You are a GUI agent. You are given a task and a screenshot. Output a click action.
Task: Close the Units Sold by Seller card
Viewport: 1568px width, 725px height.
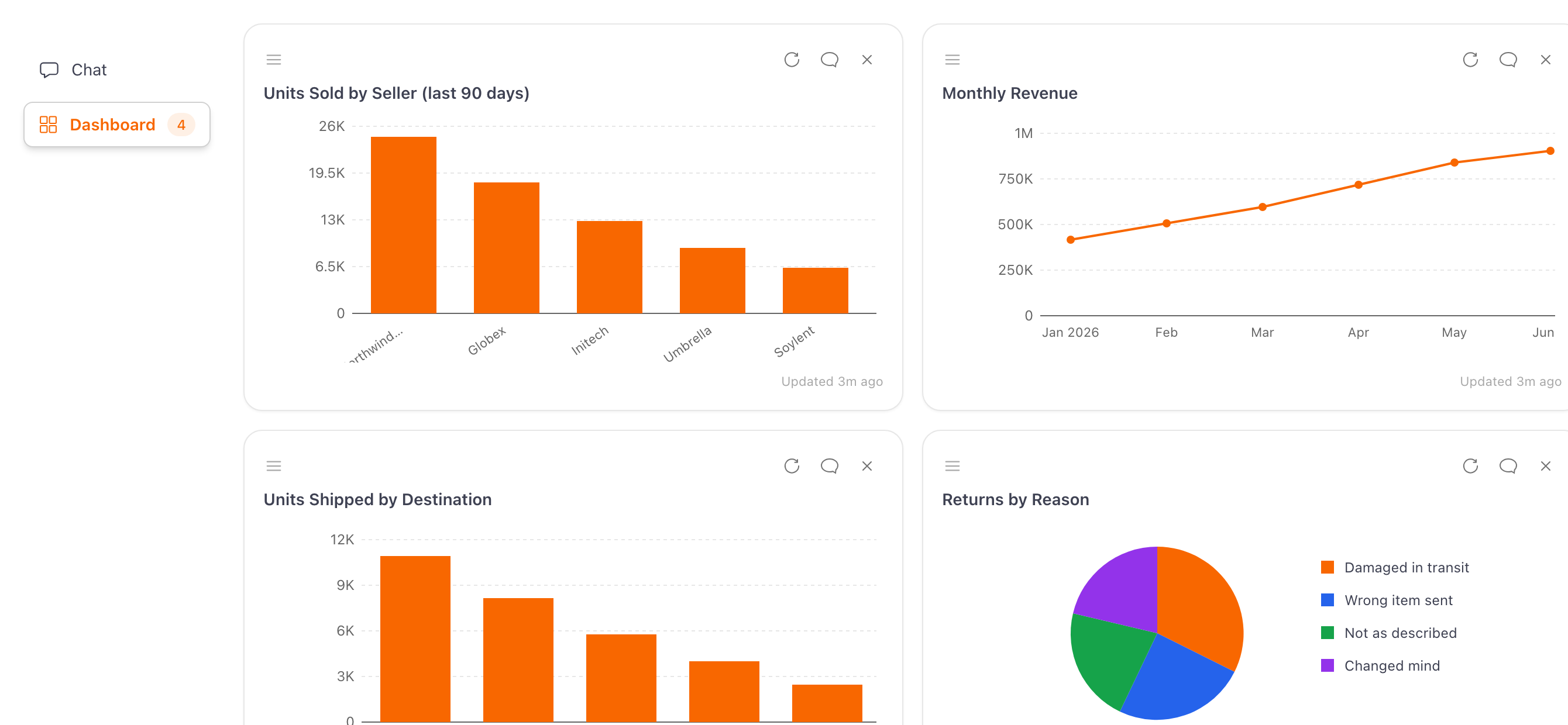(866, 60)
